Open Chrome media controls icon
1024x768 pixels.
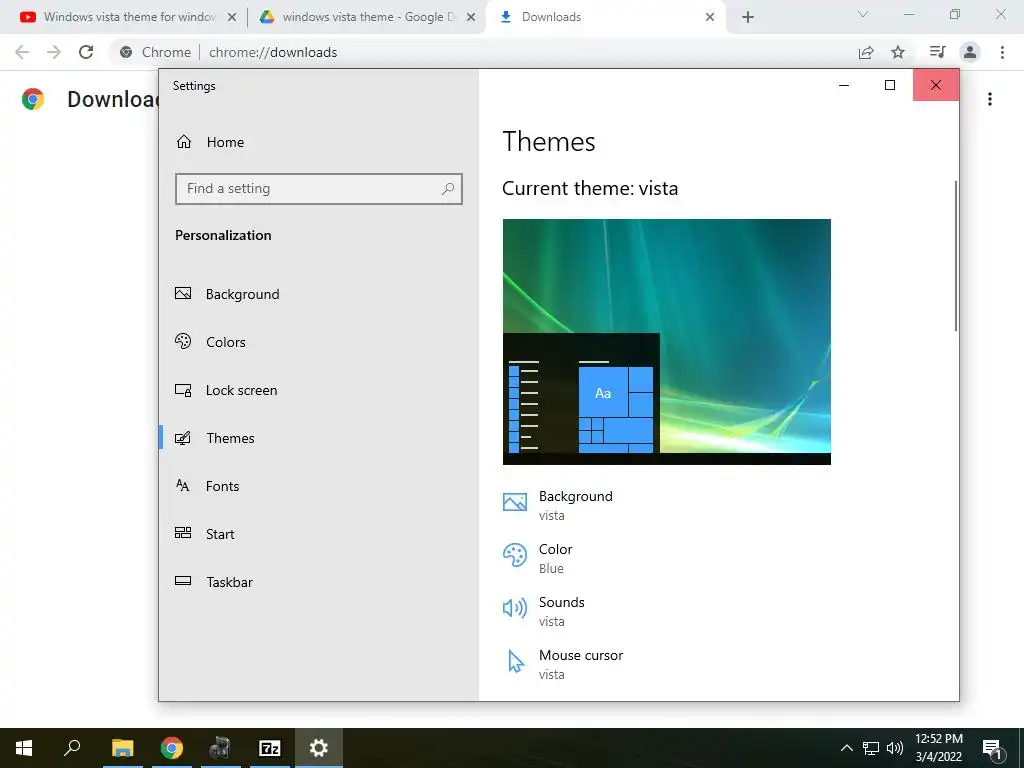pyautogui.click(x=937, y=52)
